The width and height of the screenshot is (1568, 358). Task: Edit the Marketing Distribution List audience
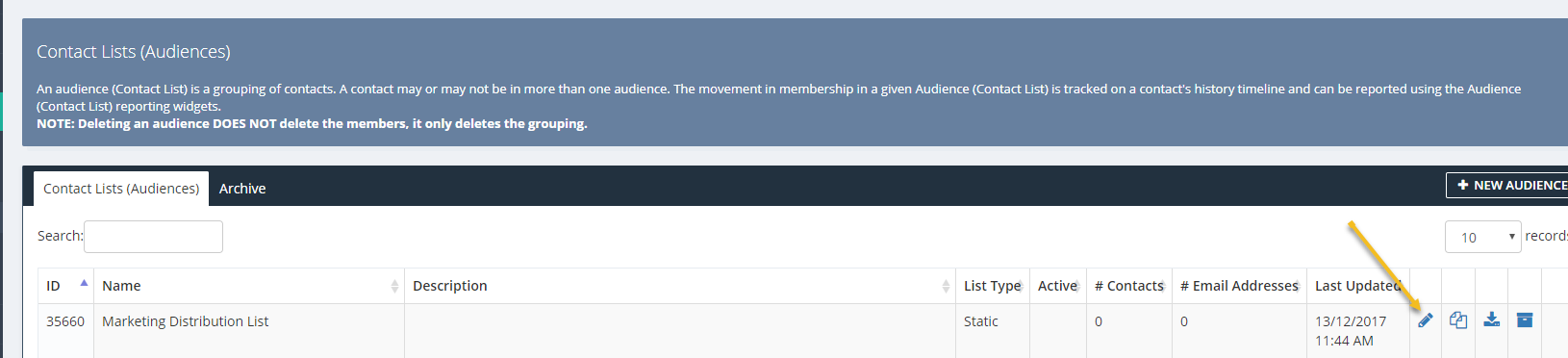pyautogui.click(x=1426, y=320)
